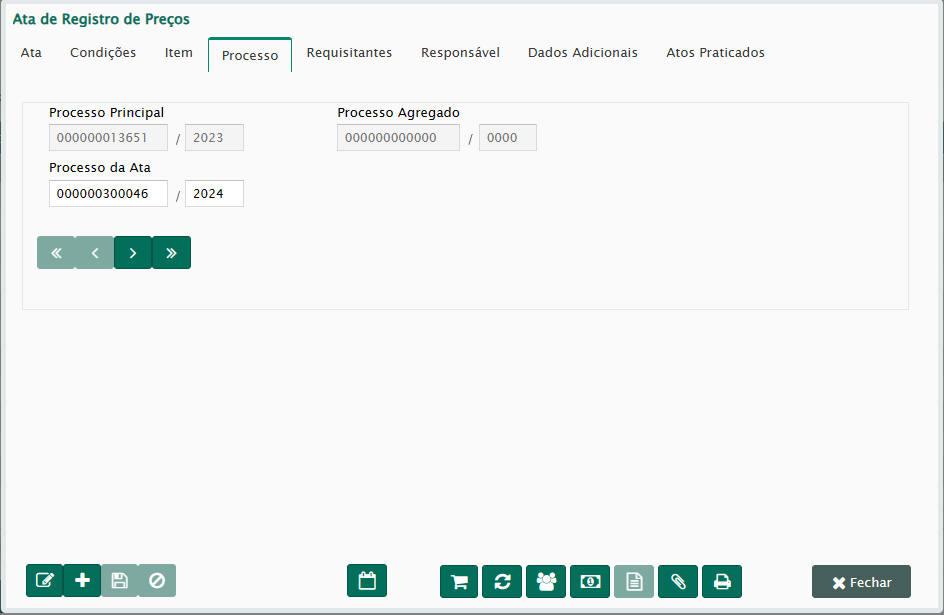Select the Item tab
The image size is (944, 615).
click(179, 53)
